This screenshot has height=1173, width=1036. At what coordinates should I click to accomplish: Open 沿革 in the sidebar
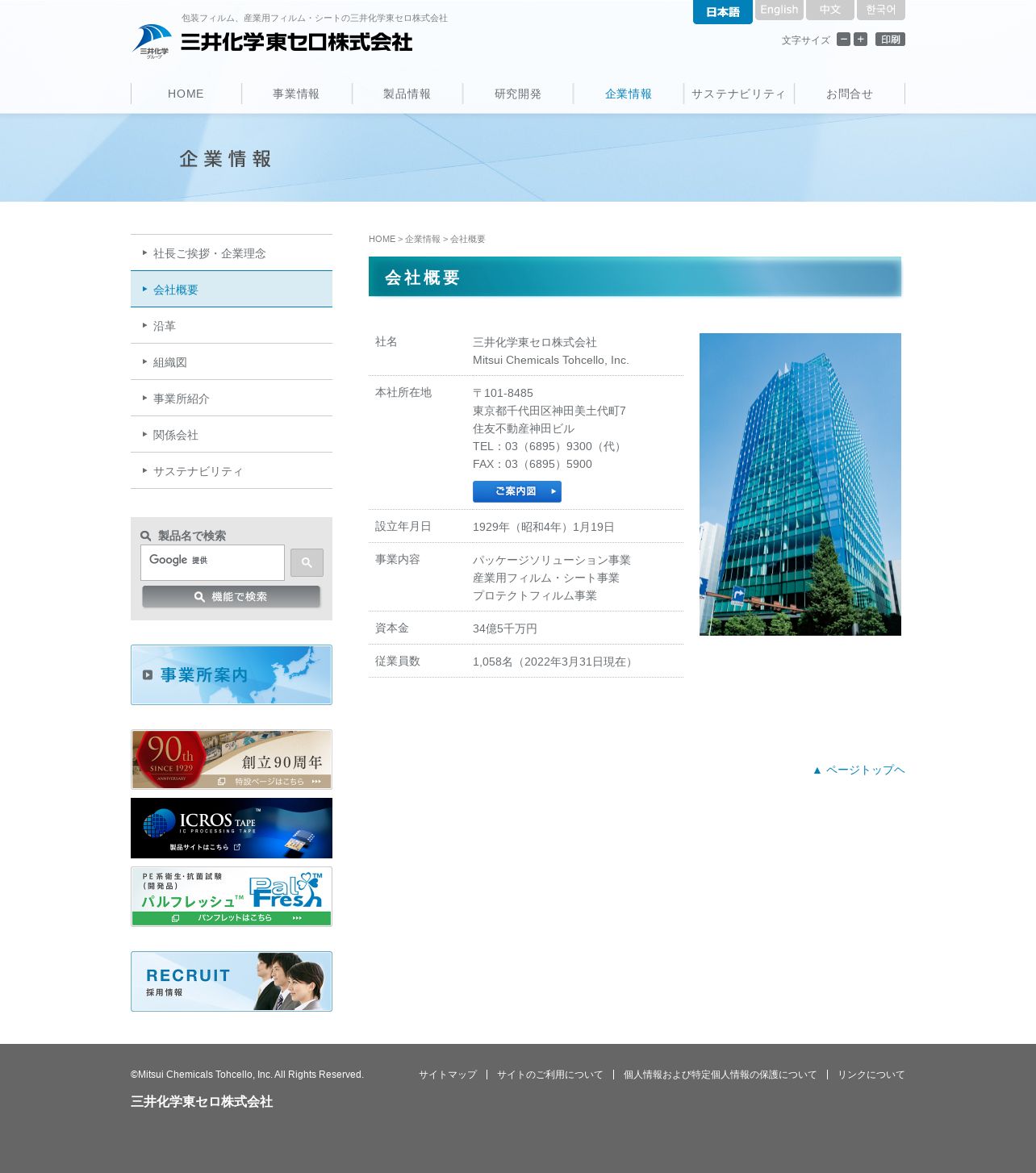tap(232, 326)
